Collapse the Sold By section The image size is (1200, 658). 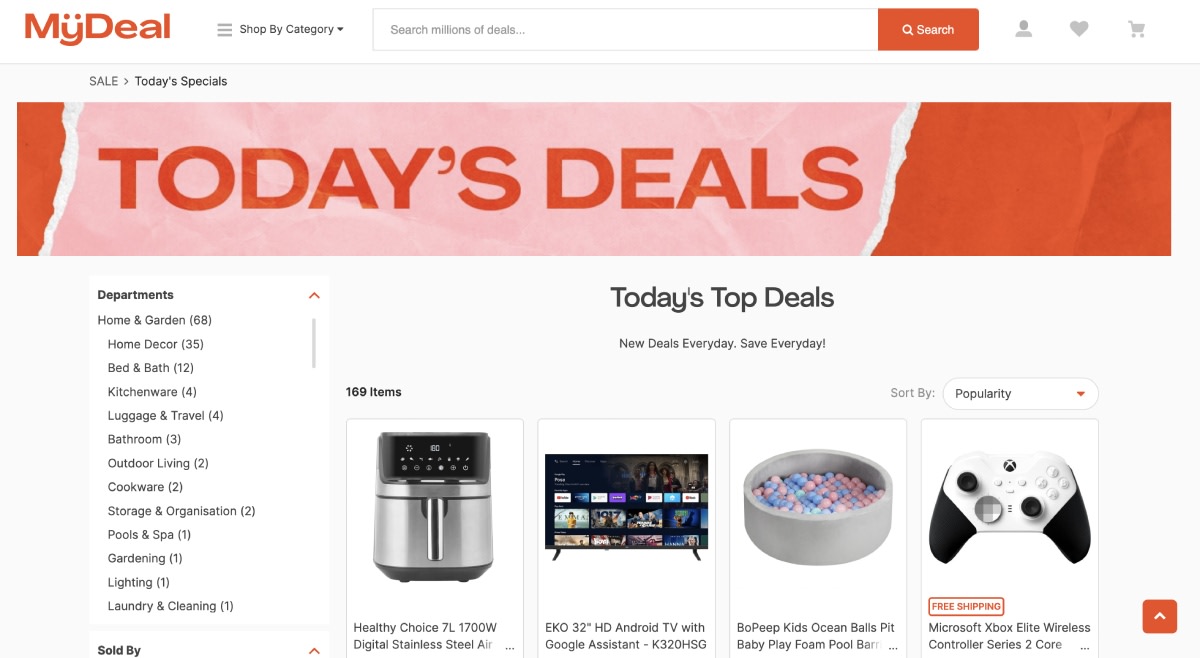click(314, 650)
